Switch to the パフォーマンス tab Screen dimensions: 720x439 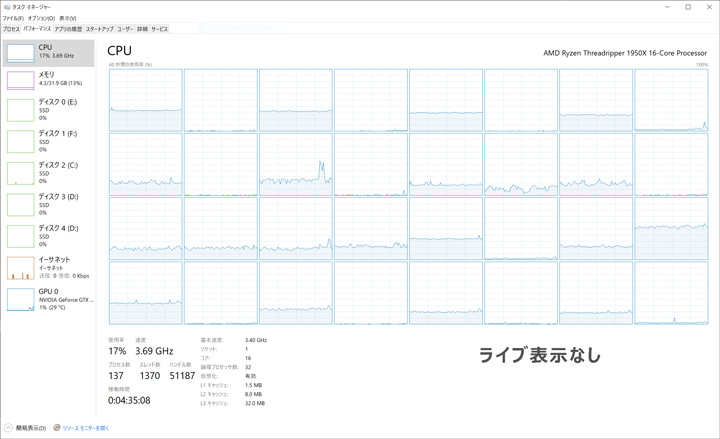pos(37,28)
